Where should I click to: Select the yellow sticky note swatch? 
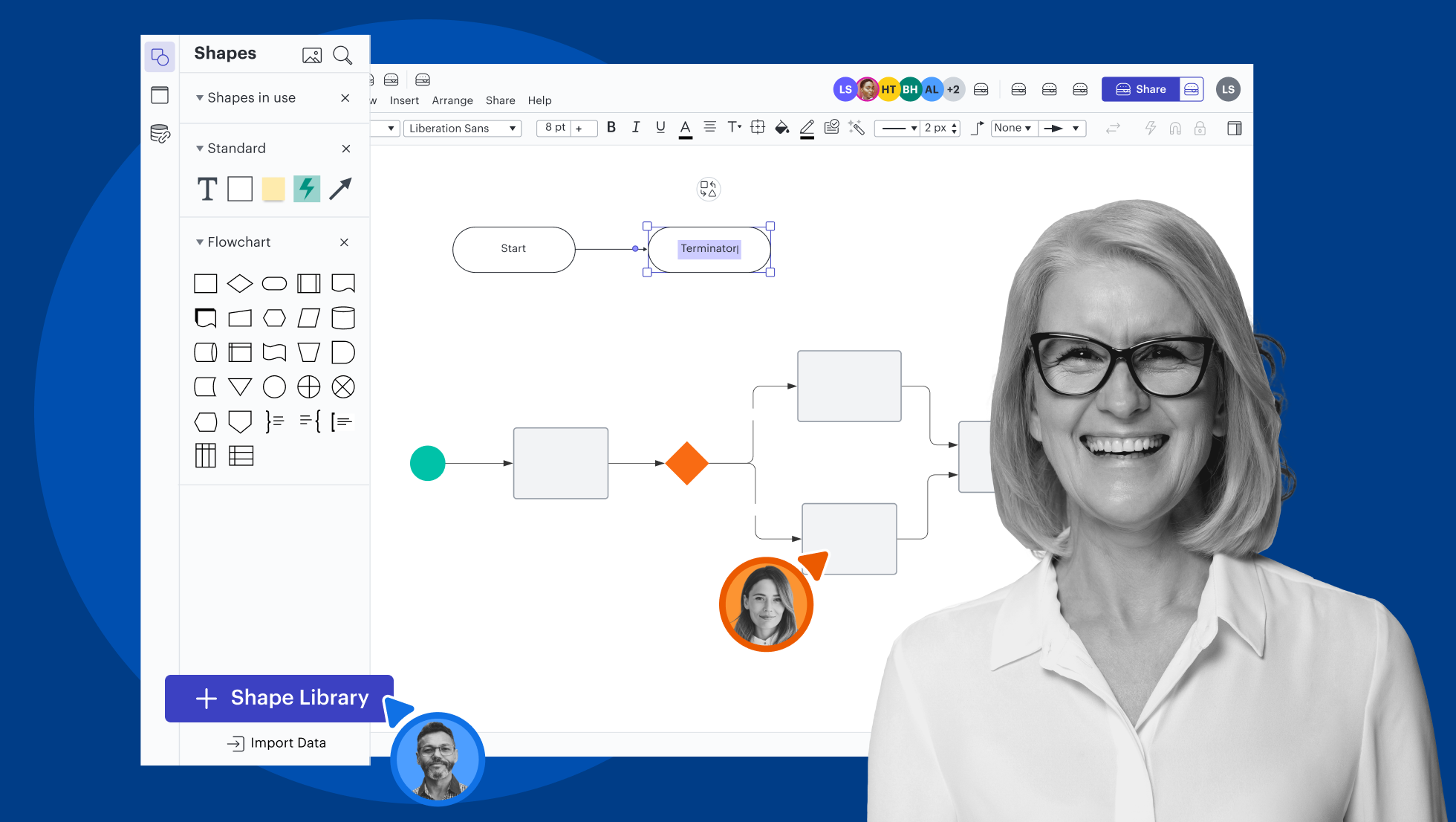pyautogui.click(x=273, y=189)
